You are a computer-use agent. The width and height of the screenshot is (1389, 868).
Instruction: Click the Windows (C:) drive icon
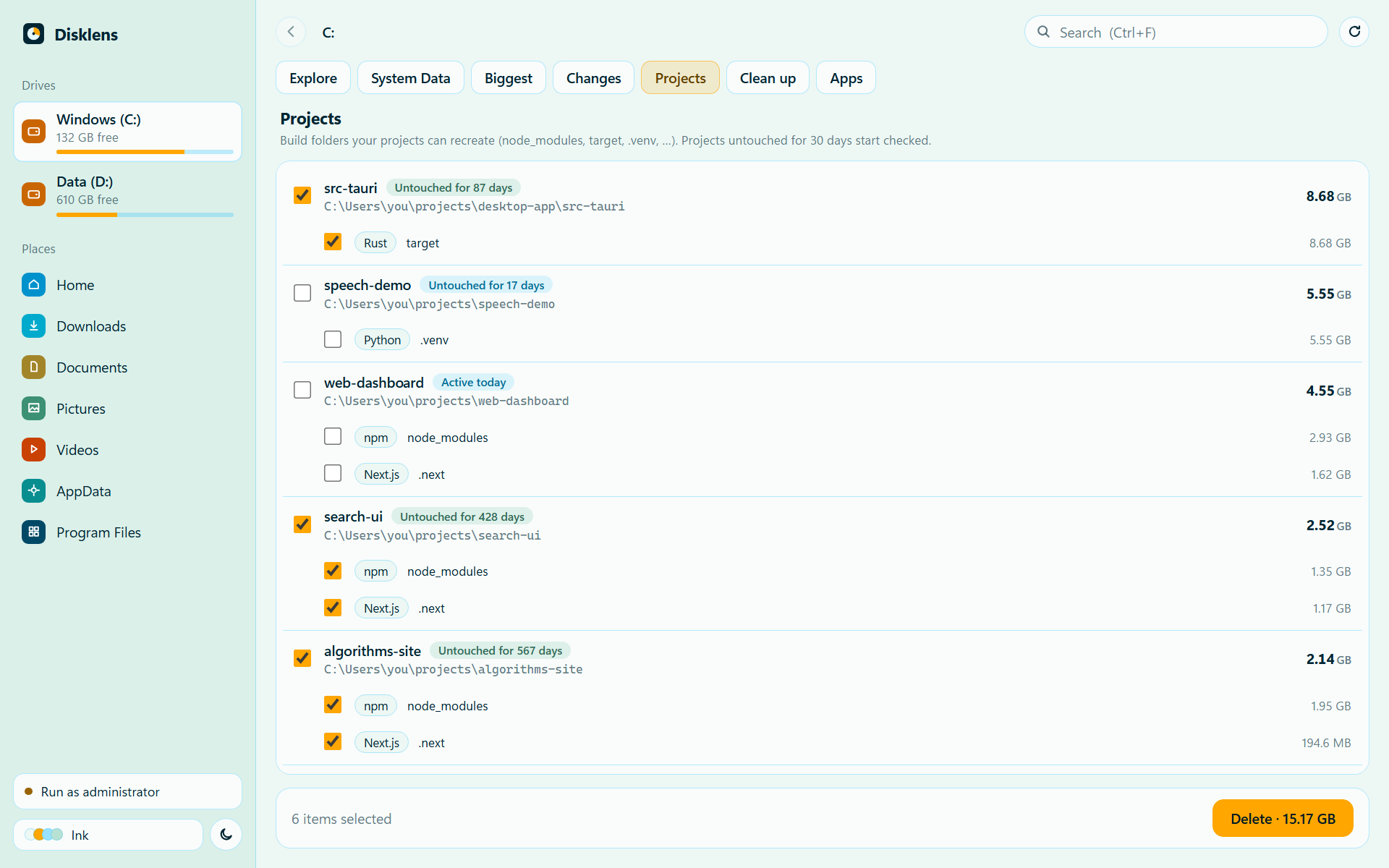[x=33, y=131]
